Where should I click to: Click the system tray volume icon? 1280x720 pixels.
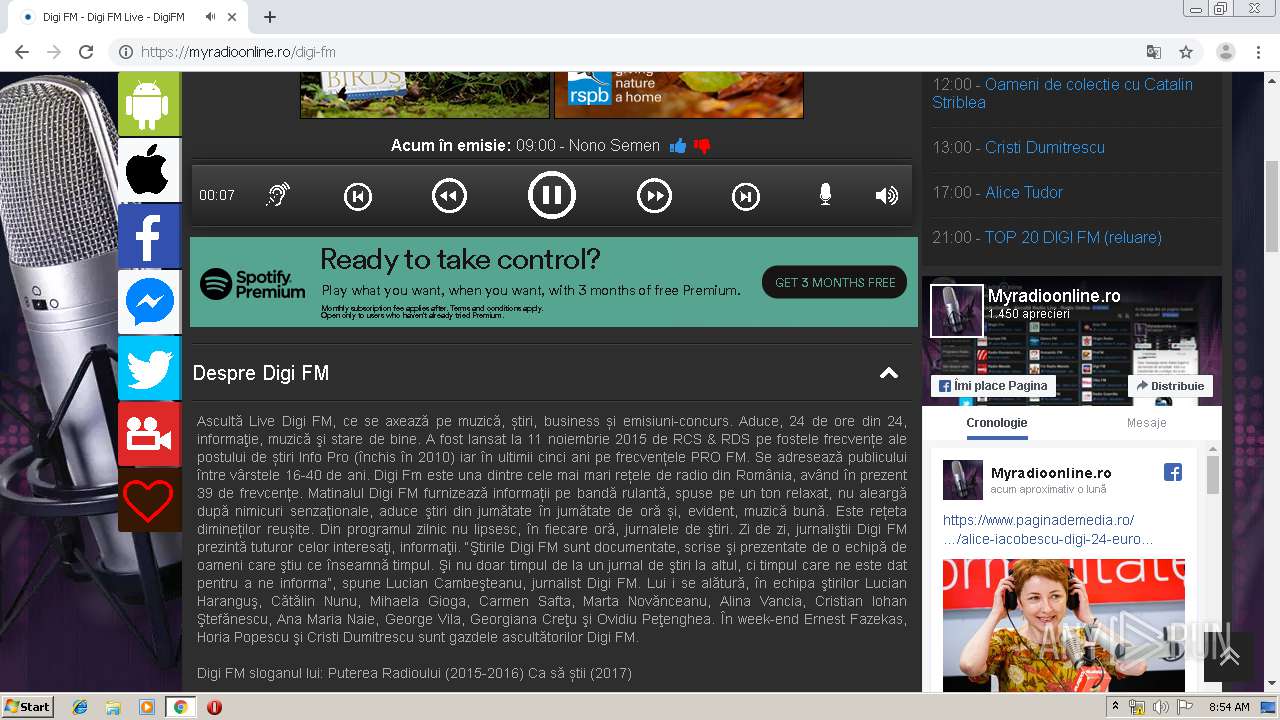click(x=1160, y=707)
